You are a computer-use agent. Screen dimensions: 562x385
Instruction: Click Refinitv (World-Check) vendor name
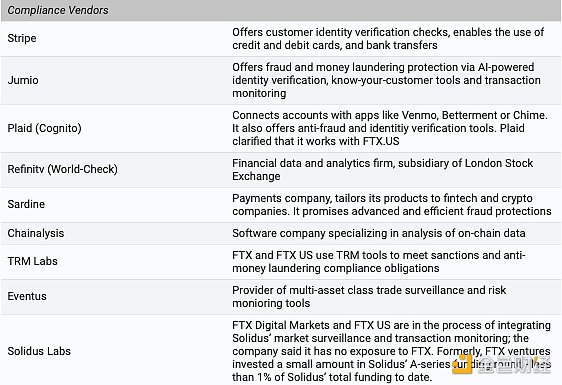point(62,169)
